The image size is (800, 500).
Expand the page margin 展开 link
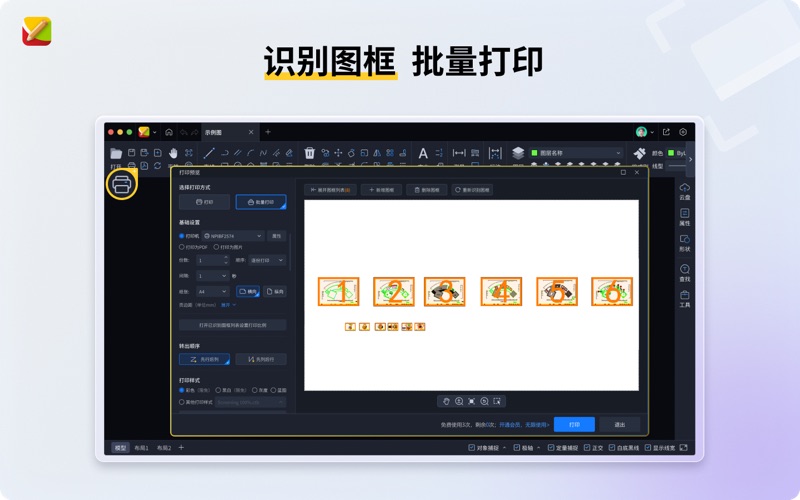pos(228,305)
